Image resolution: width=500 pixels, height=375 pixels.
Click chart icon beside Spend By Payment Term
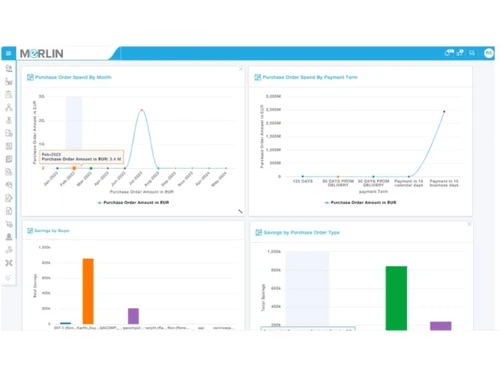(258, 77)
